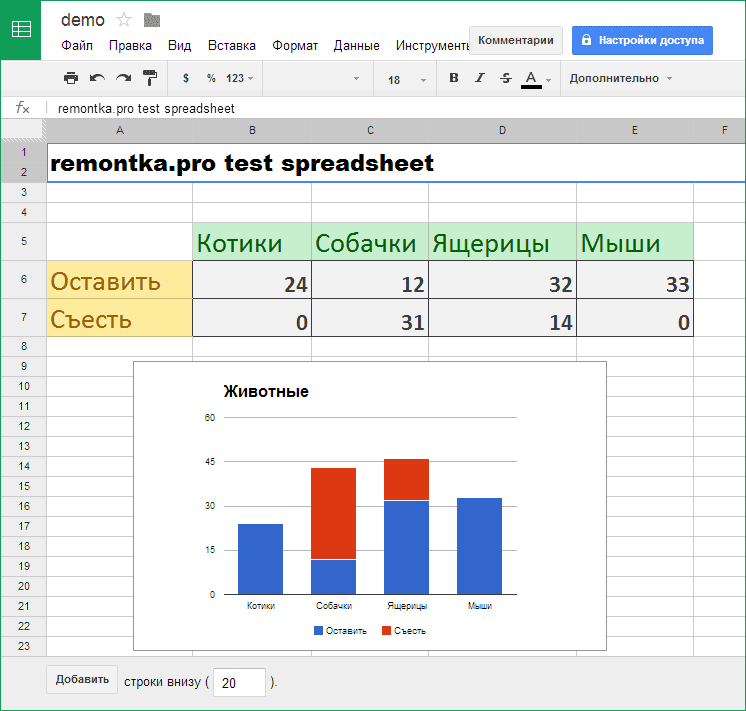This screenshot has height=711, width=746.
Task: Toggle bold formatting
Action: (454, 78)
